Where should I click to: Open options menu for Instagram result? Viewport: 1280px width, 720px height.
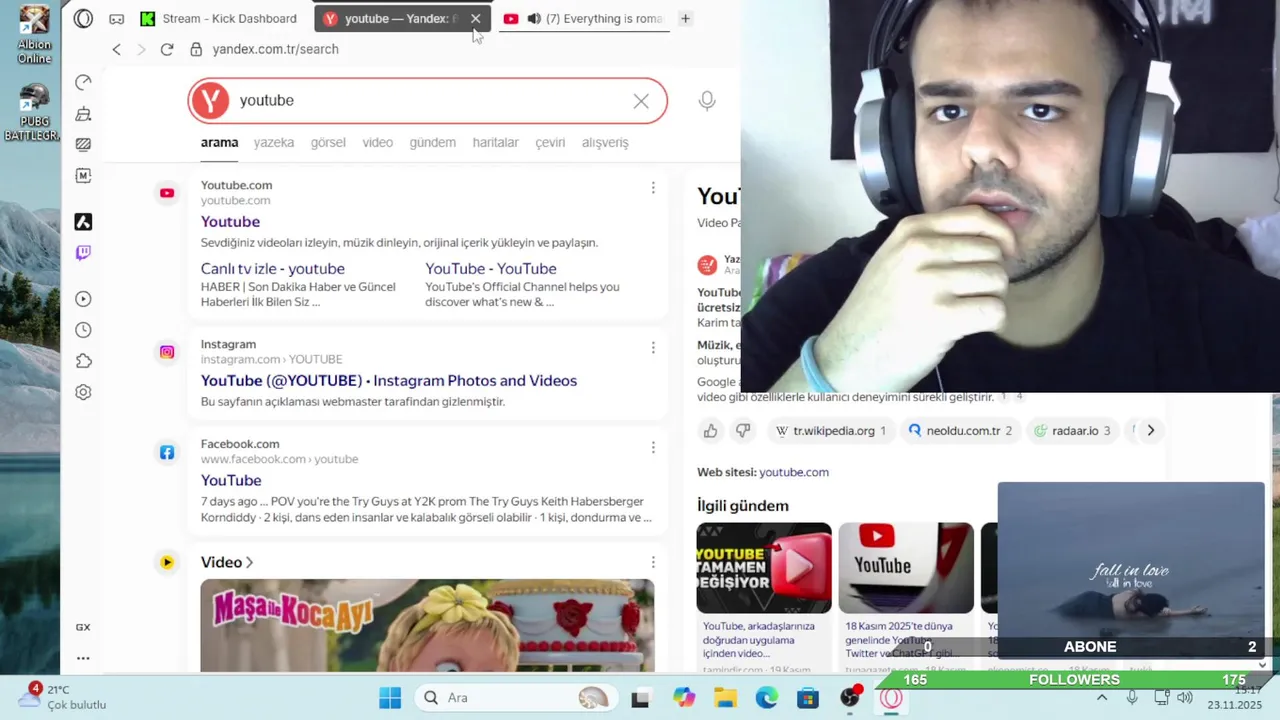point(653,347)
